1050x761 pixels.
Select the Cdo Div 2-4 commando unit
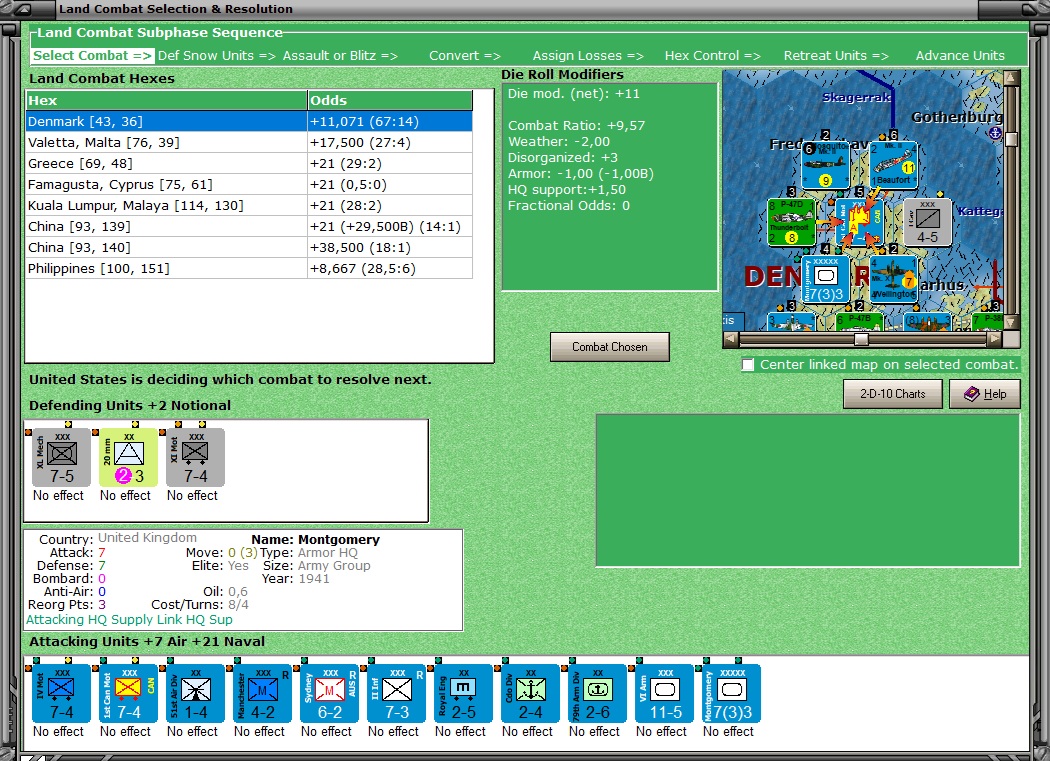coord(530,693)
